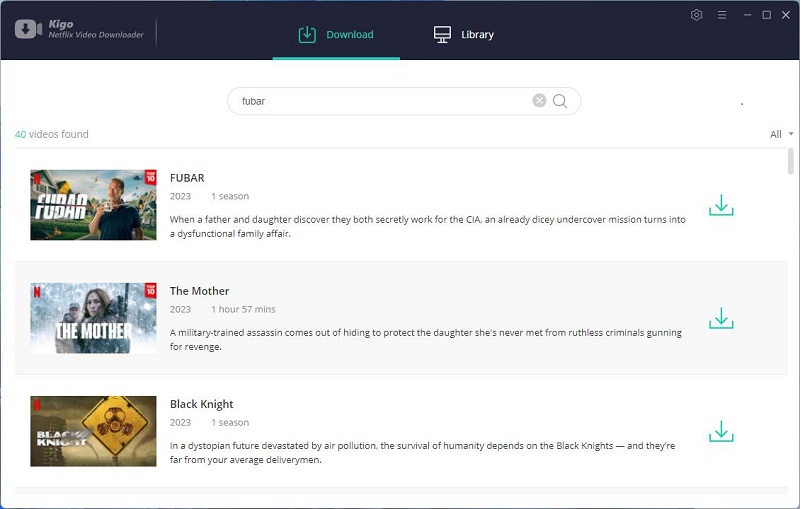Click the magnifier search icon

(560, 101)
